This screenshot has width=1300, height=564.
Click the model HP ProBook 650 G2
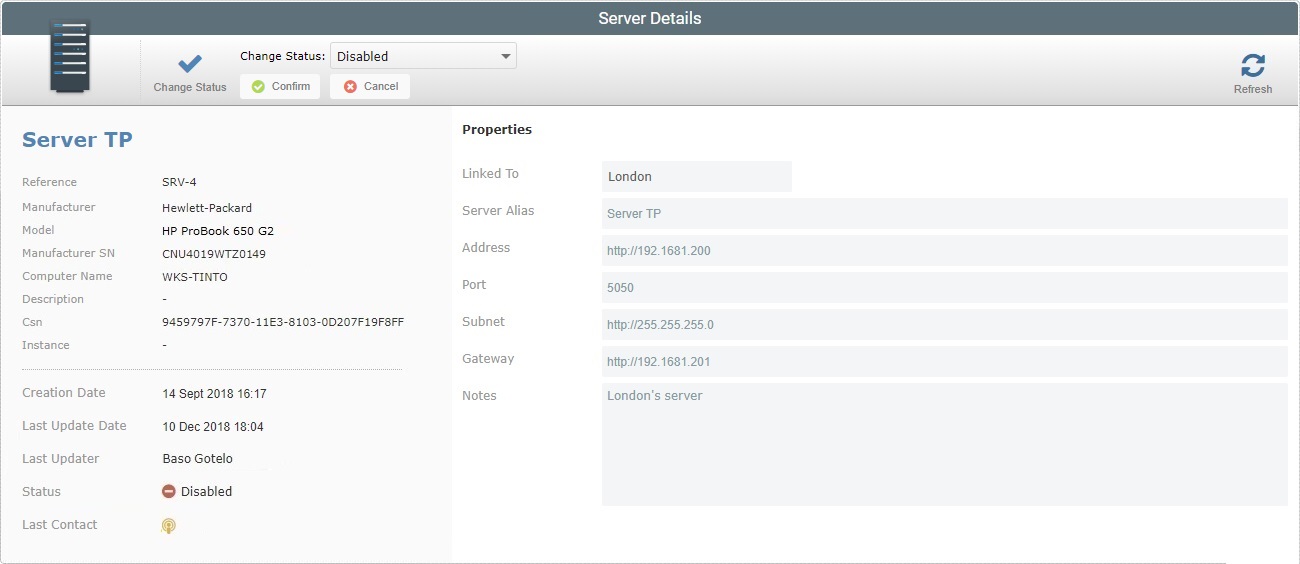(x=218, y=231)
